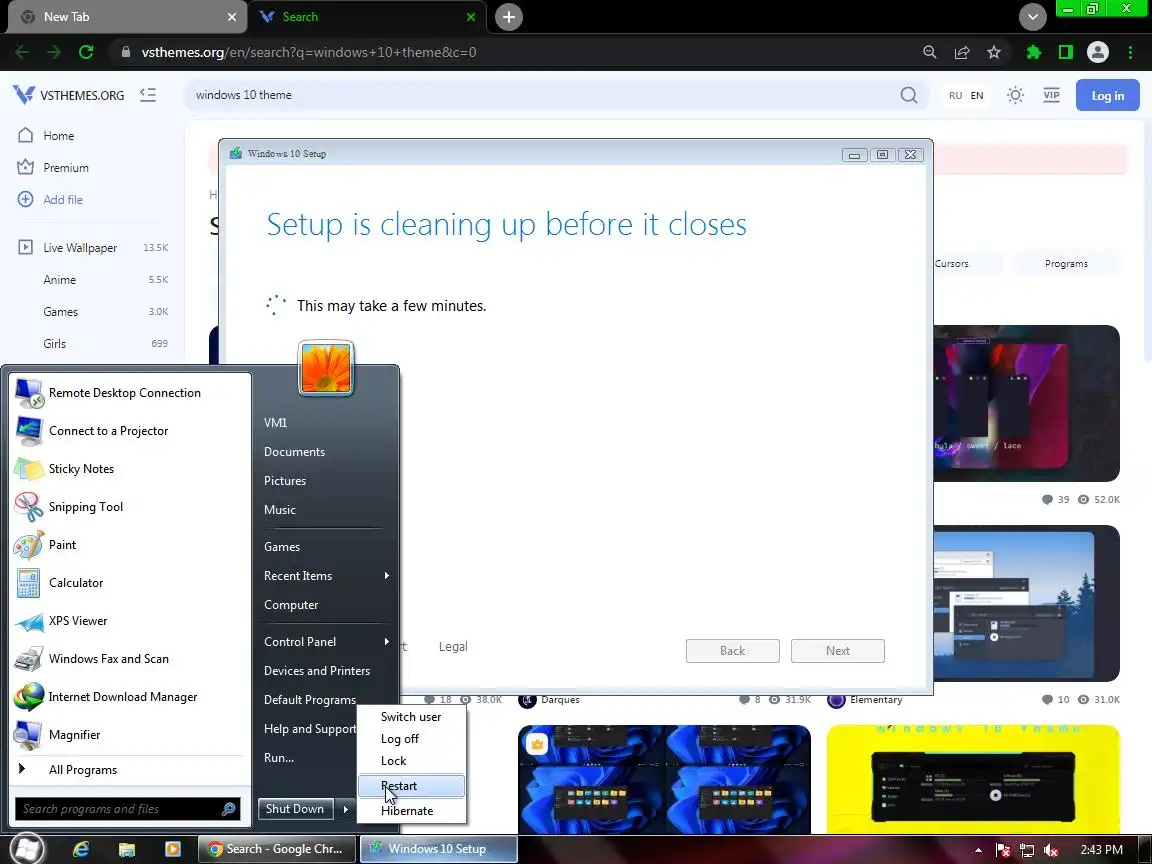Click Next in Windows 10 Setup
Viewport: 1152px width, 864px height.
(838, 651)
